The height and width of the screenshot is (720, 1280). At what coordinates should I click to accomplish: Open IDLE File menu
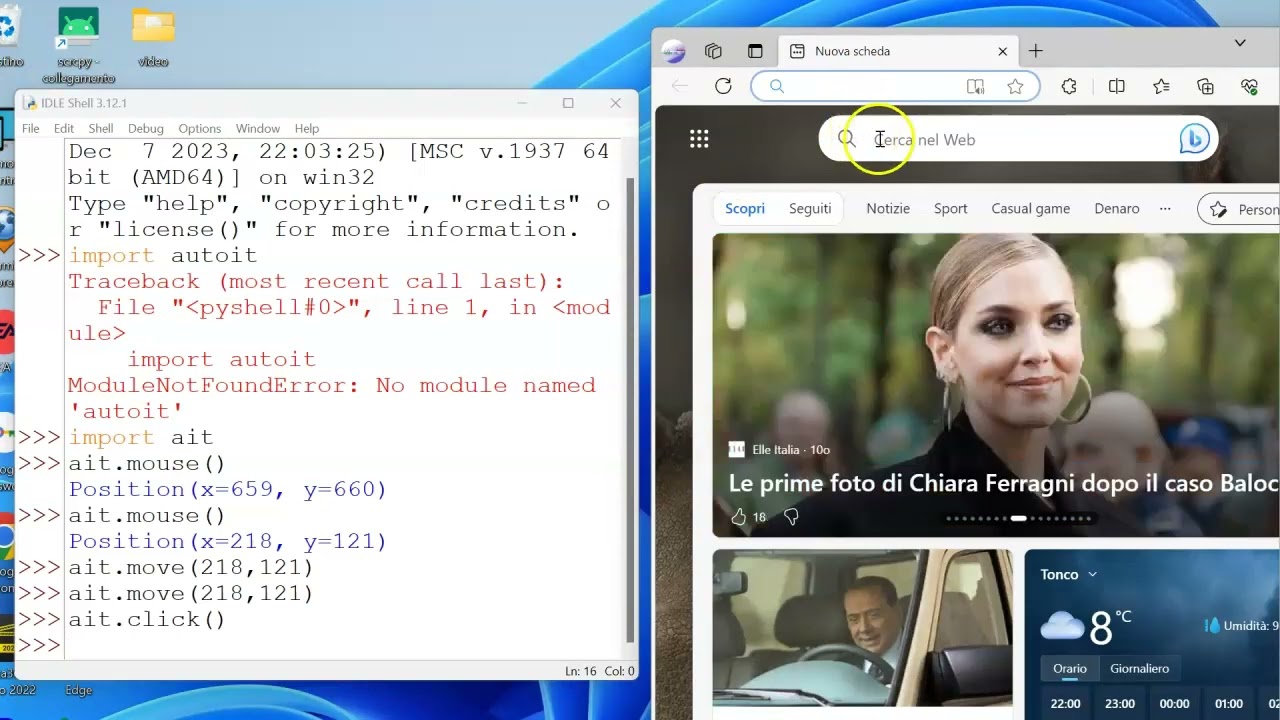pyautogui.click(x=31, y=128)
